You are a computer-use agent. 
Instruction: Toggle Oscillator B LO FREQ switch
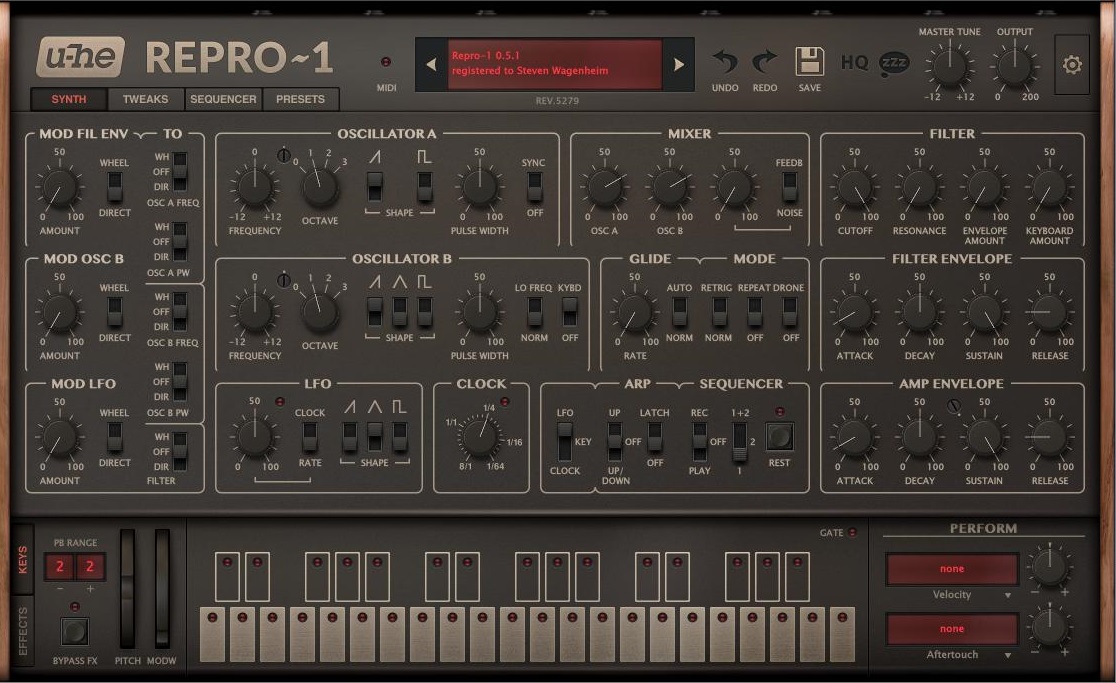[x=535, y=312]
